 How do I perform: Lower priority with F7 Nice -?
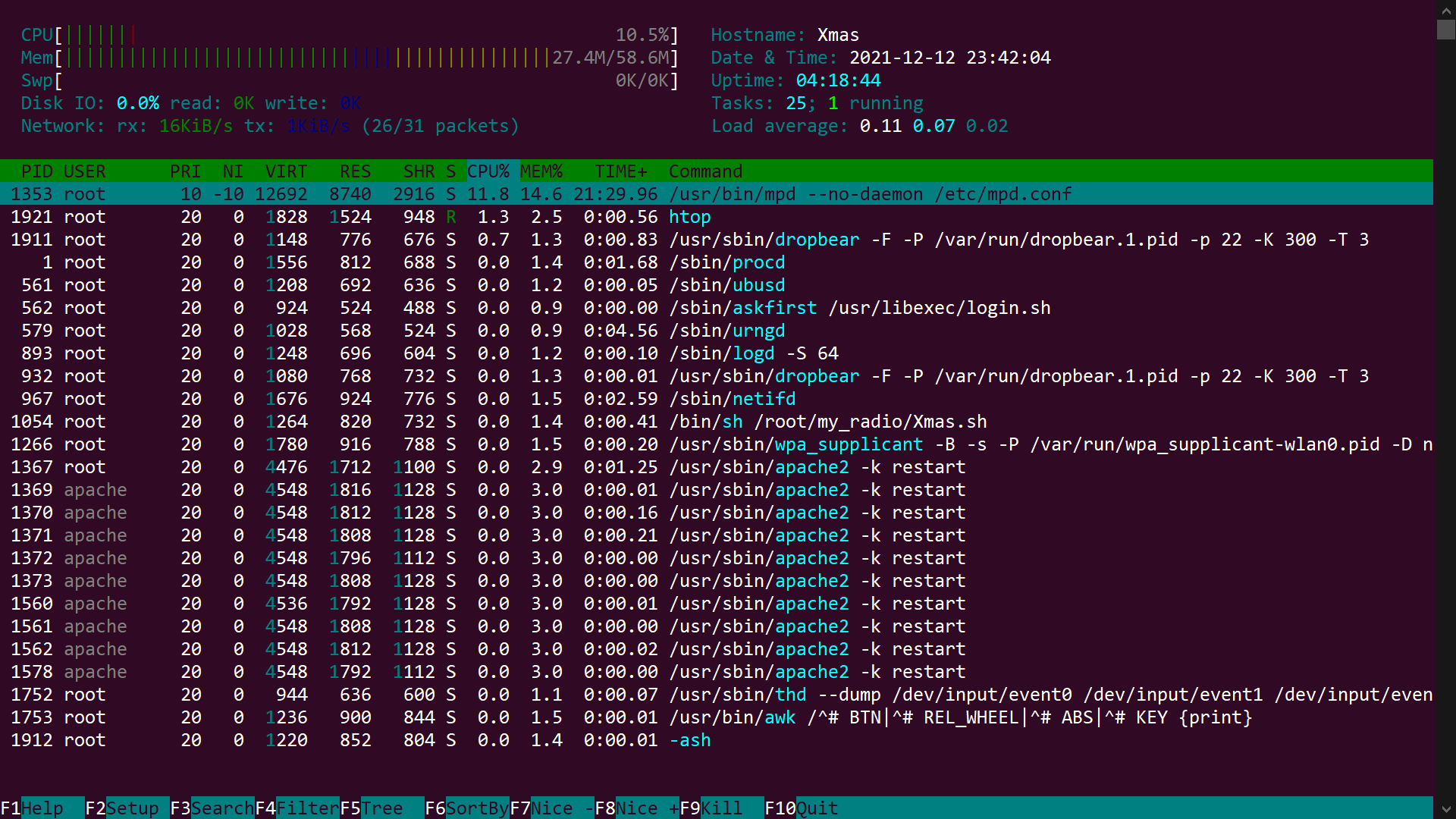(551, 808)
